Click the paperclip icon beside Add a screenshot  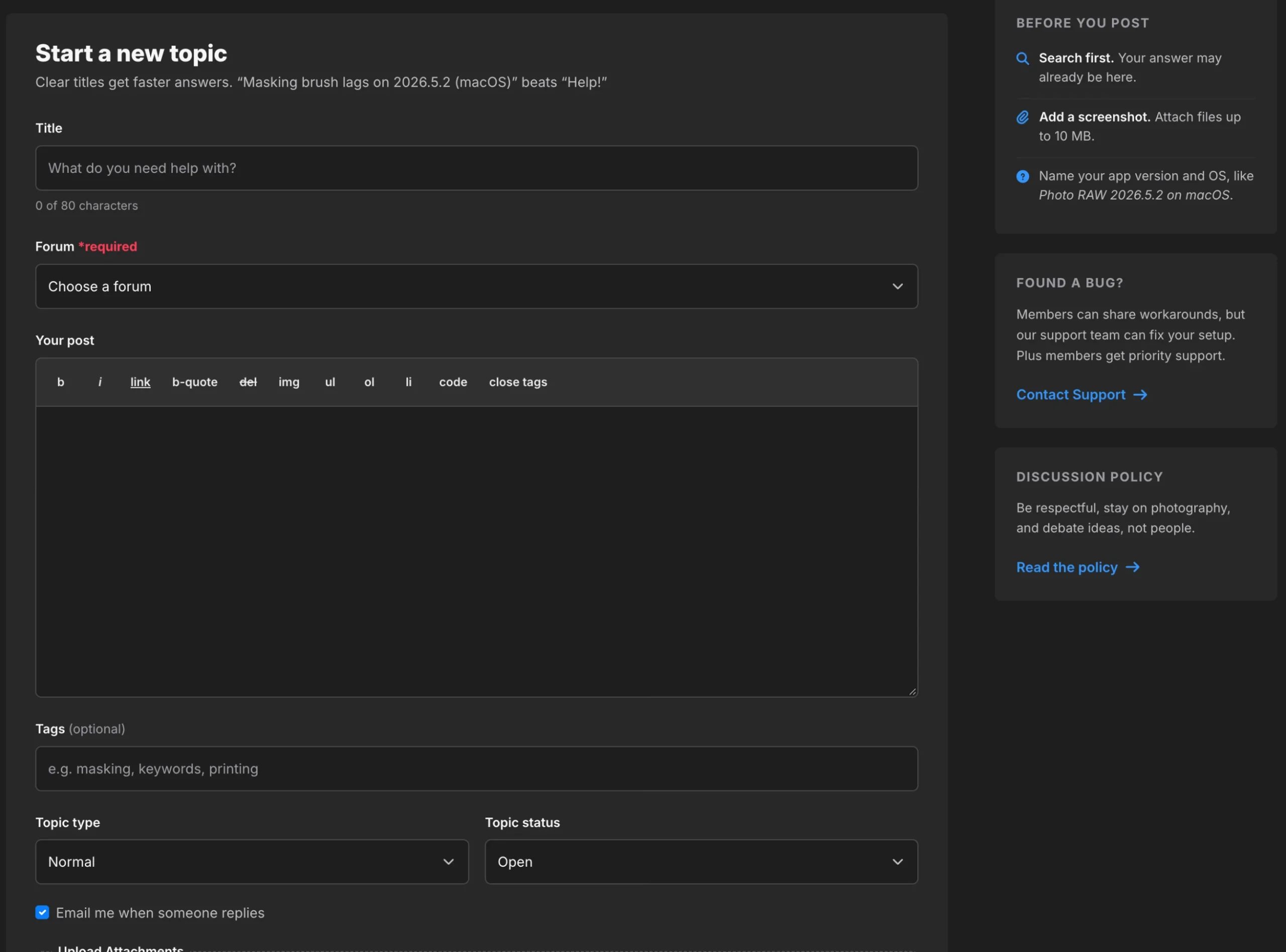pos(1022,117)
